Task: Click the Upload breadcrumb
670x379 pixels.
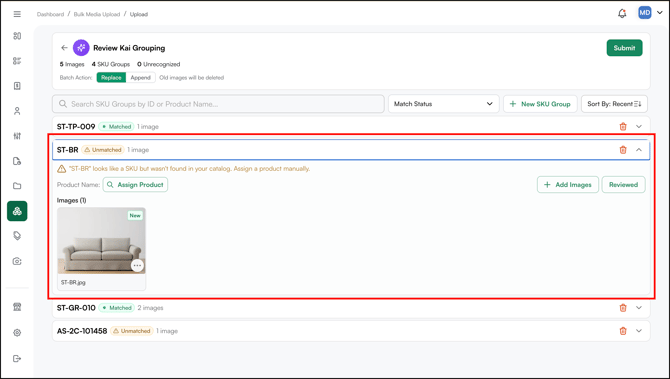Action: [x=139, y=14]
